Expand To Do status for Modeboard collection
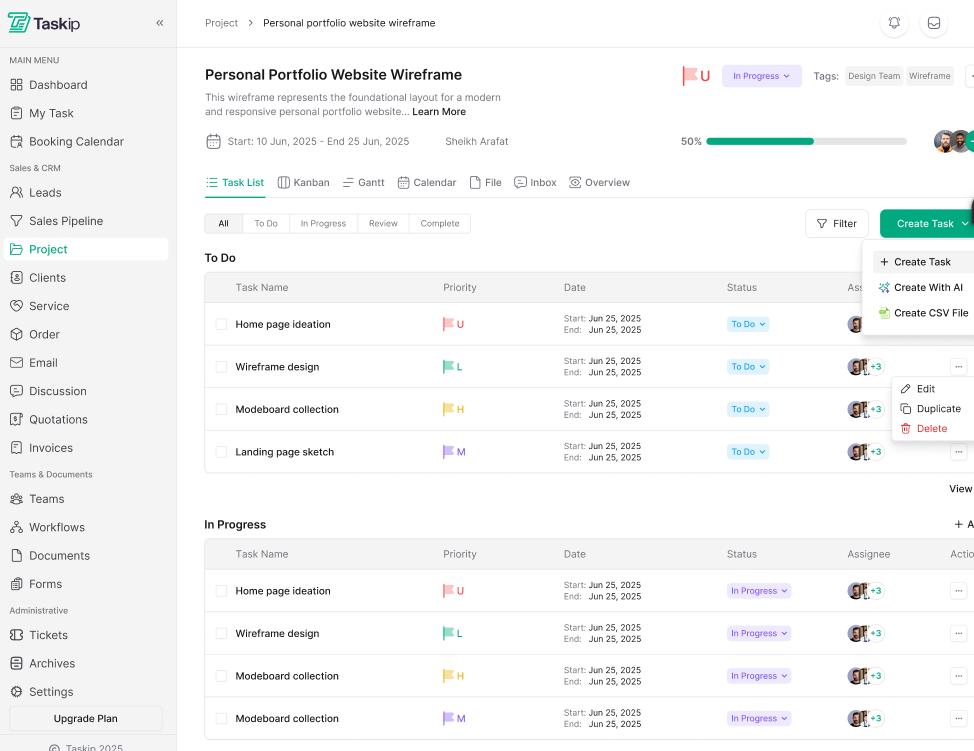 tap(747, 409)
